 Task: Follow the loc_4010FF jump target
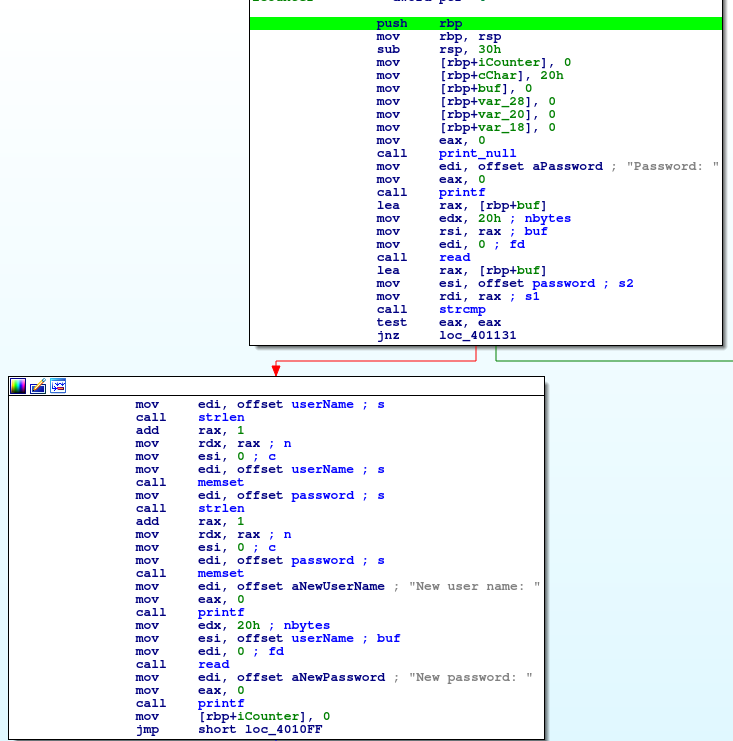[x=284, y=729]
